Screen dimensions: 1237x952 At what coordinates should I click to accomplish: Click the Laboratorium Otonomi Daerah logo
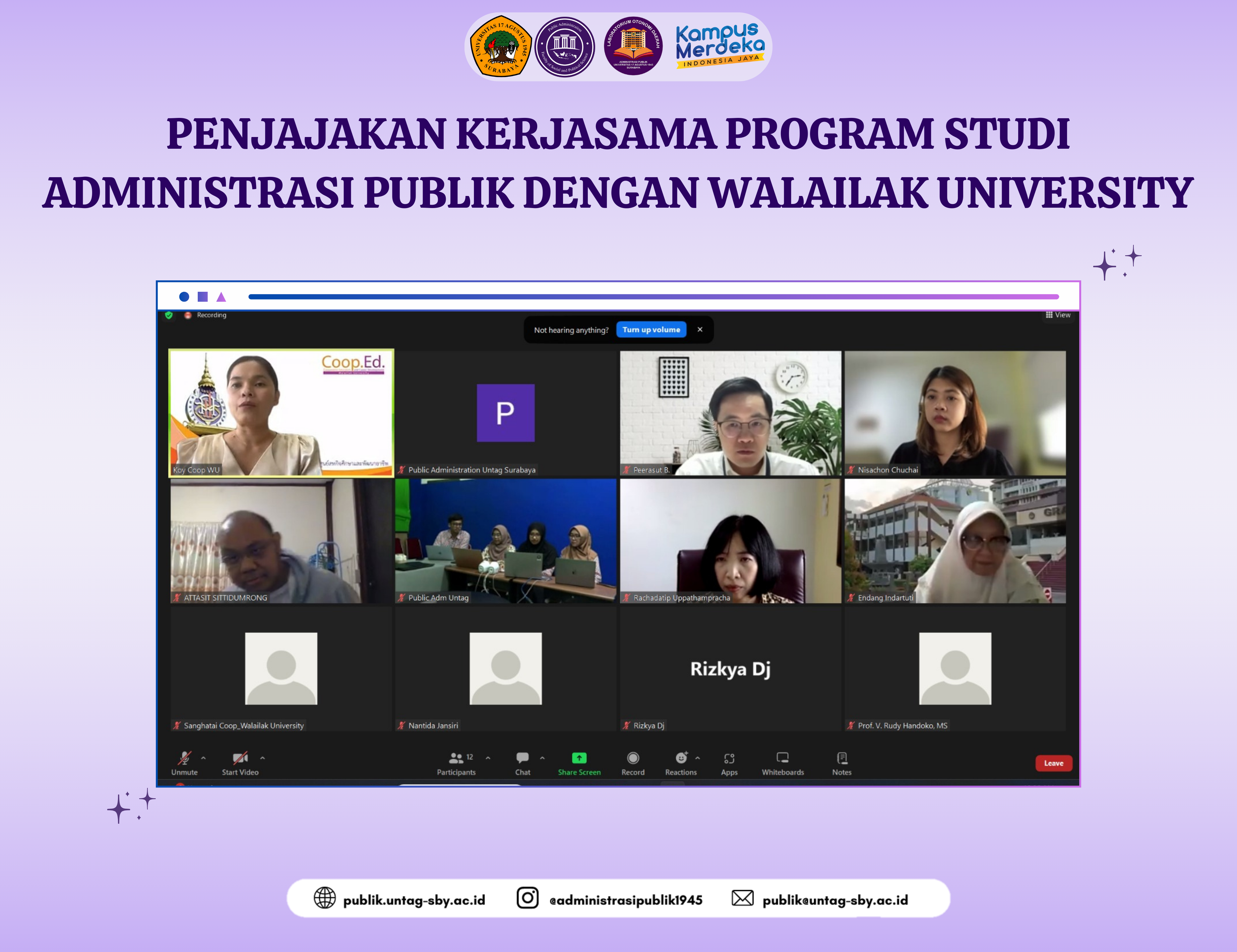pyautogui.click(x=633, y=46)
